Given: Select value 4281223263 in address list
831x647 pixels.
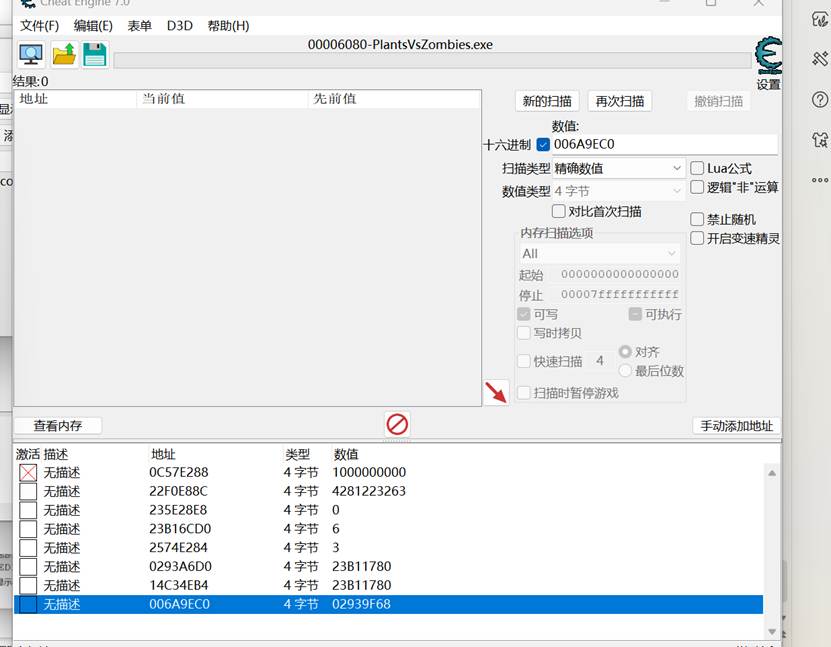Looking at the screenshot, I should tap(369, 492).
